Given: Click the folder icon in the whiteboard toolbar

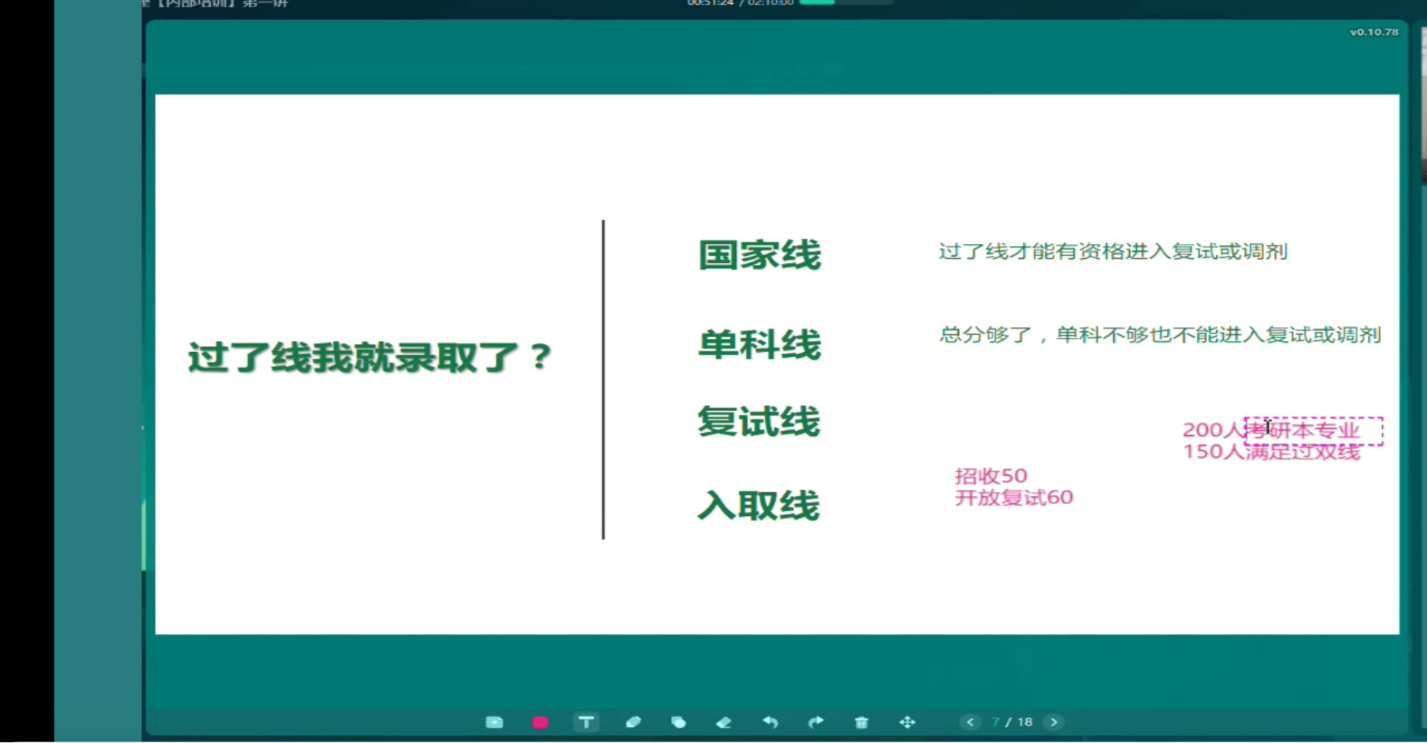Looking at the screenshot, I should click(494, 722).
